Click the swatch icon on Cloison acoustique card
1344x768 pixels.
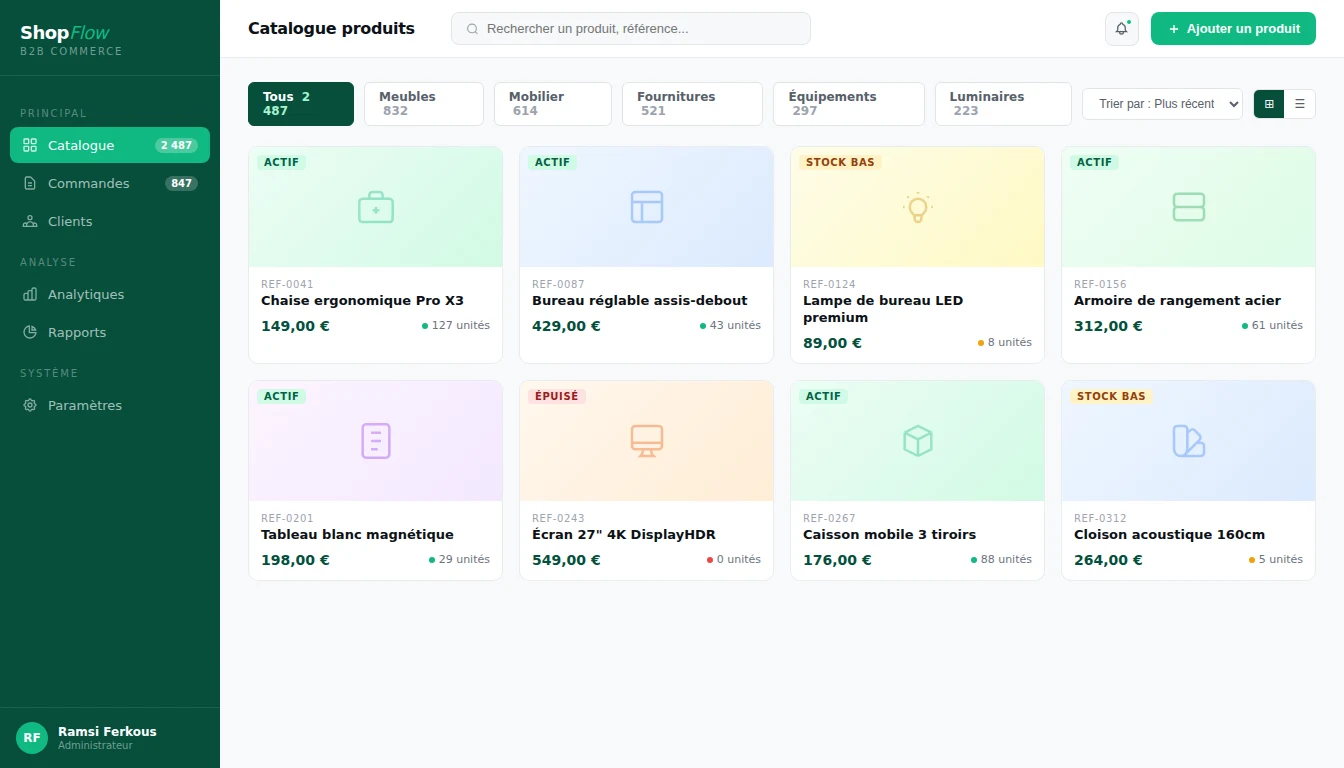1189,441
